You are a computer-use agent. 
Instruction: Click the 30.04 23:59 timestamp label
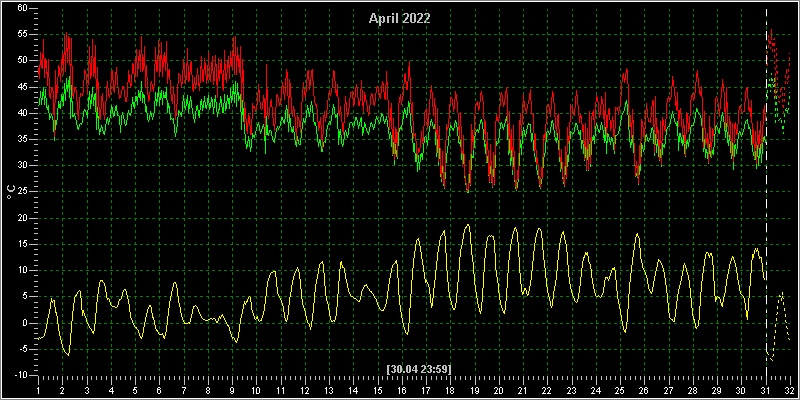click(419, 368)
